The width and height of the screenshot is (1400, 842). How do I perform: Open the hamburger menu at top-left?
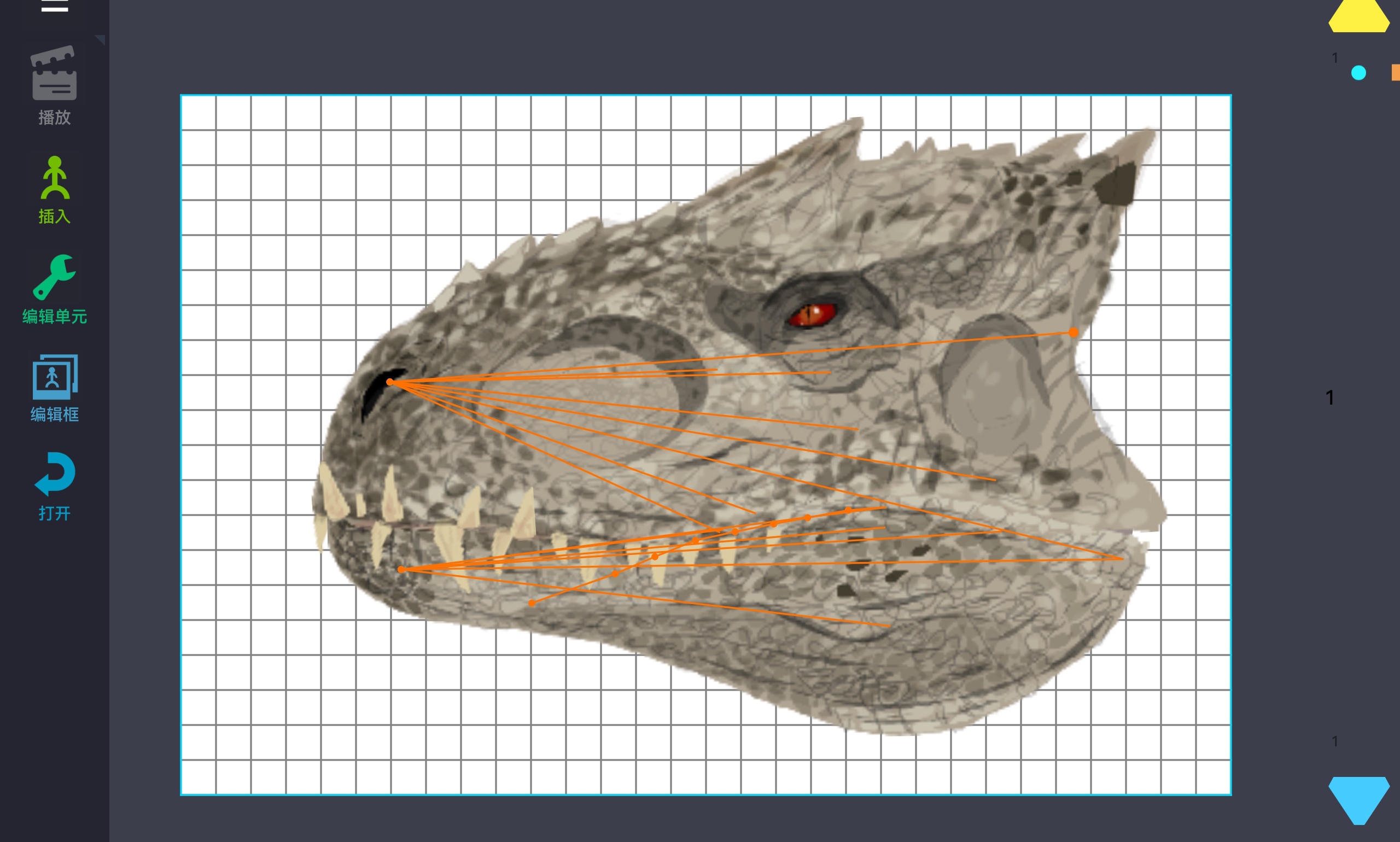pos(55,5)
